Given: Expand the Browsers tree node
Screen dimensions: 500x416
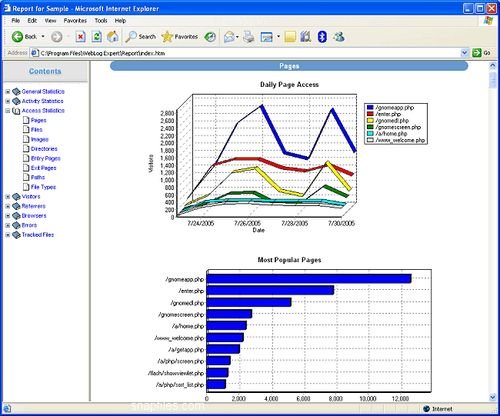Looking at the screenshot, I should [x=8, y=216].
